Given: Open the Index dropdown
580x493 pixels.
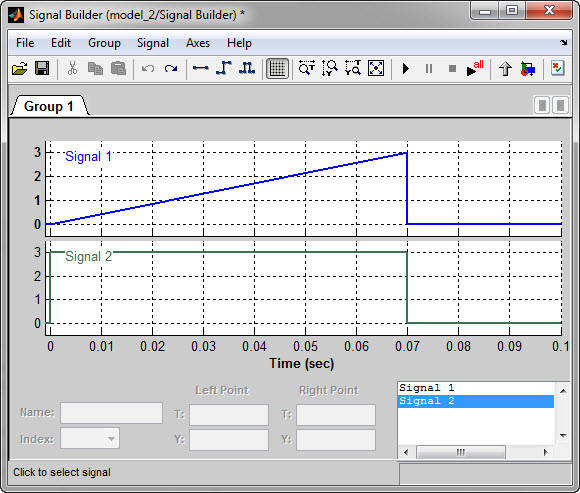Looking at the screenshot, I should point(90,438).
